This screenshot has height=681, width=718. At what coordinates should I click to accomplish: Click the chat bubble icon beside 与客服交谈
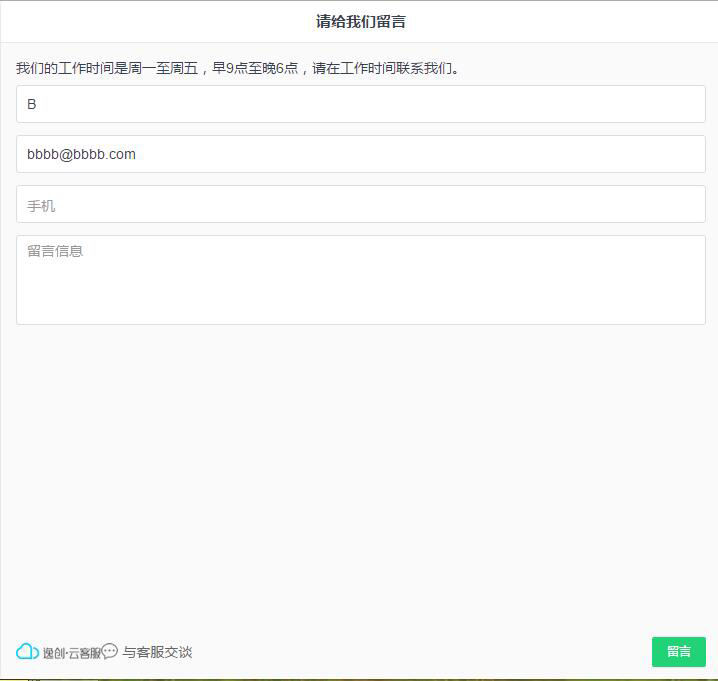click(110, 651)
